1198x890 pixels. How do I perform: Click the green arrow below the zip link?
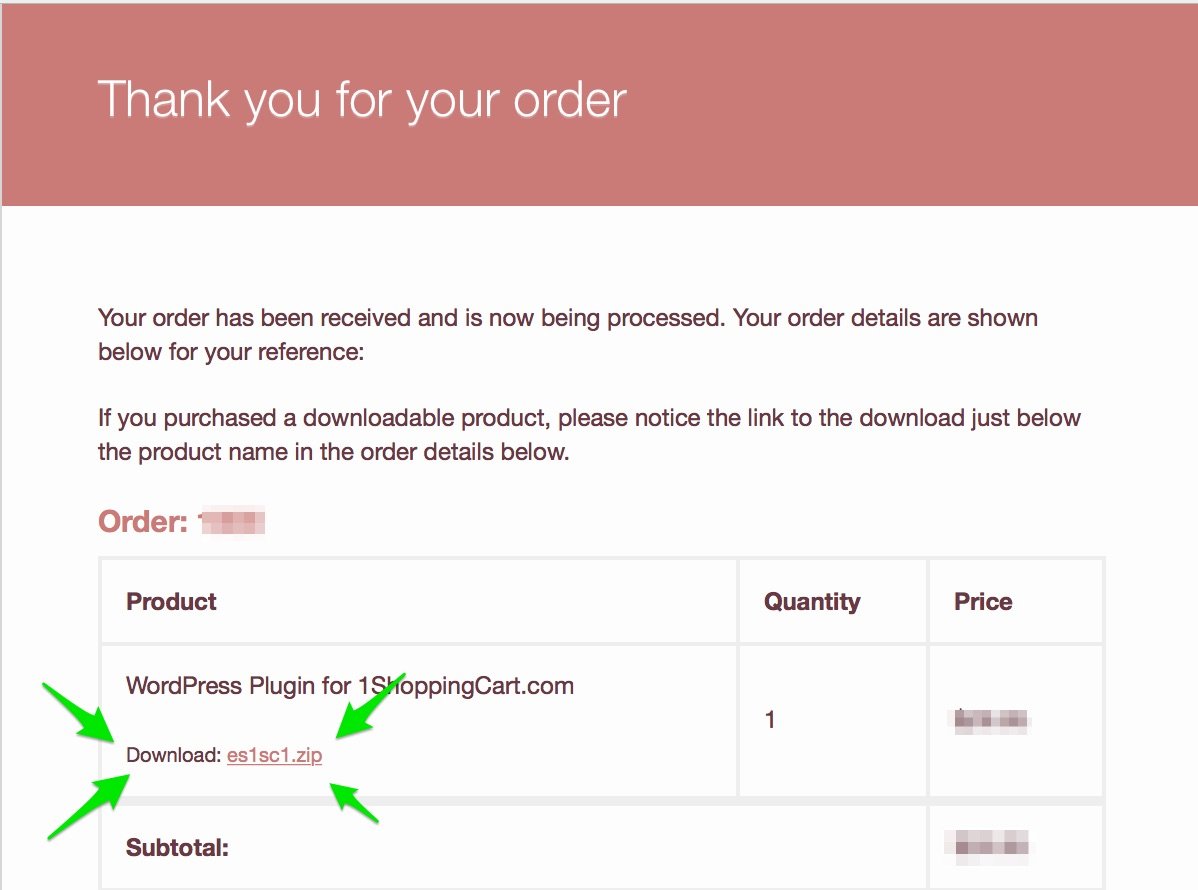pos(354,802)
